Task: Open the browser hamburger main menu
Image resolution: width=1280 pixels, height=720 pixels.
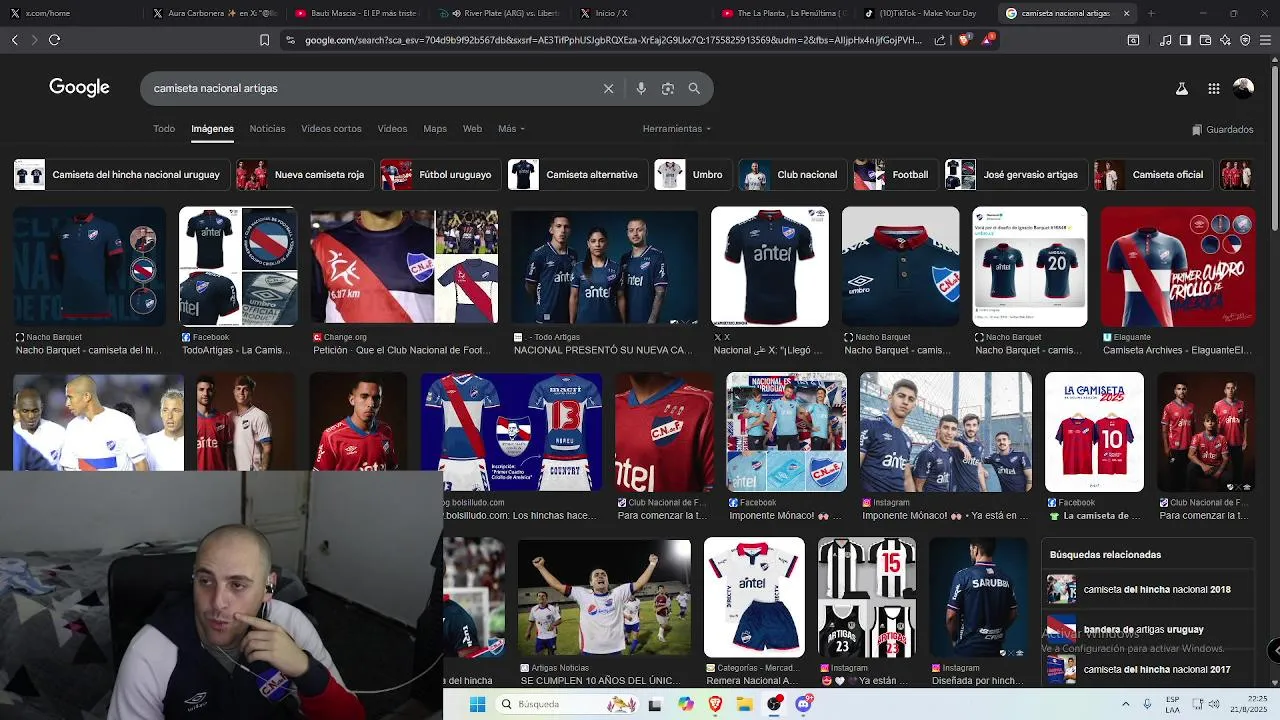Action: point(1265,40)
